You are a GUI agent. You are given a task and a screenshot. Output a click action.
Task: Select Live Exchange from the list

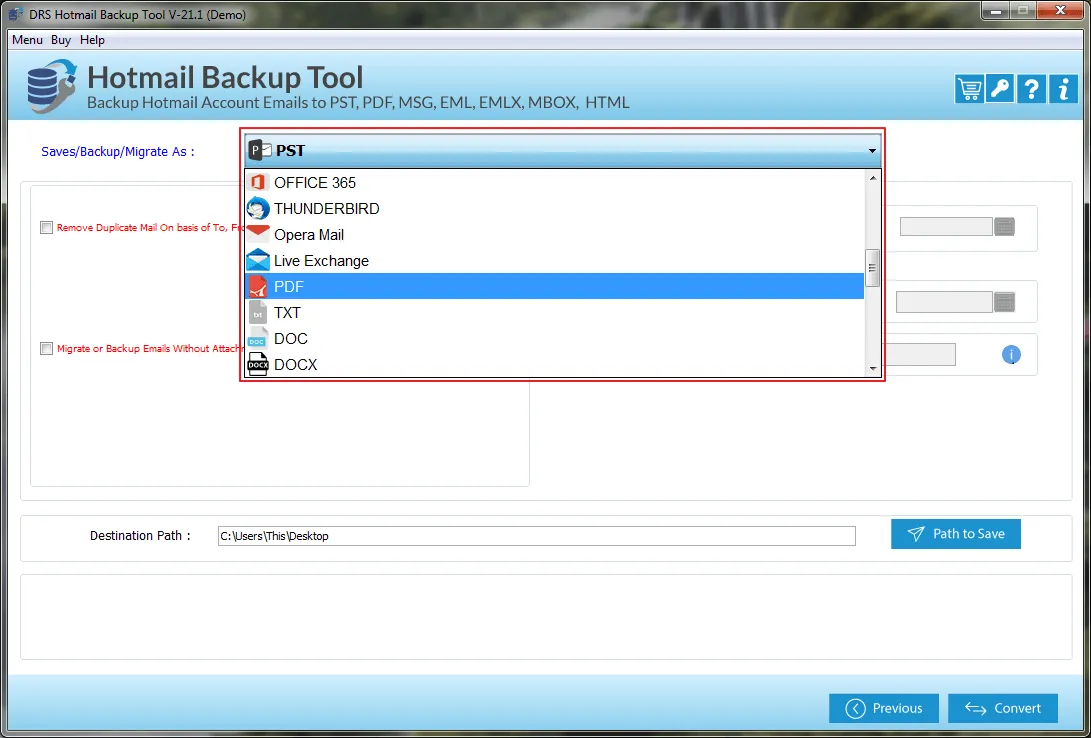tap(555, 261)
